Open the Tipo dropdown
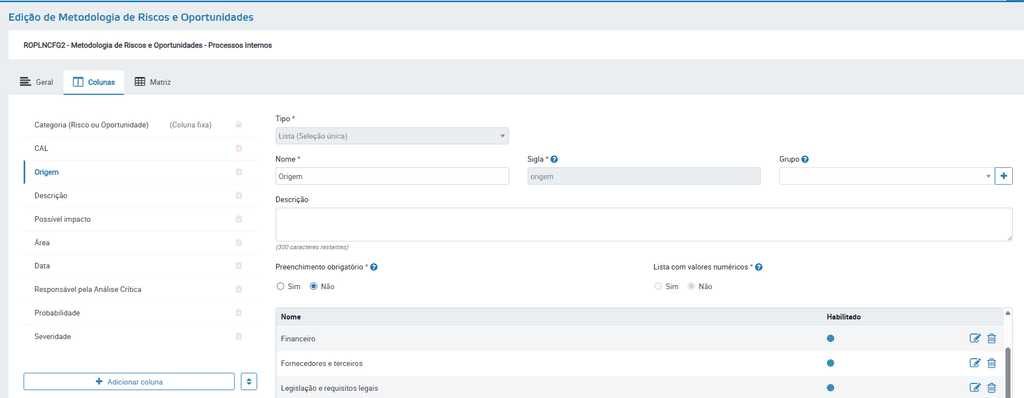This screenshot has height=398, width=1024. point(392,136)
